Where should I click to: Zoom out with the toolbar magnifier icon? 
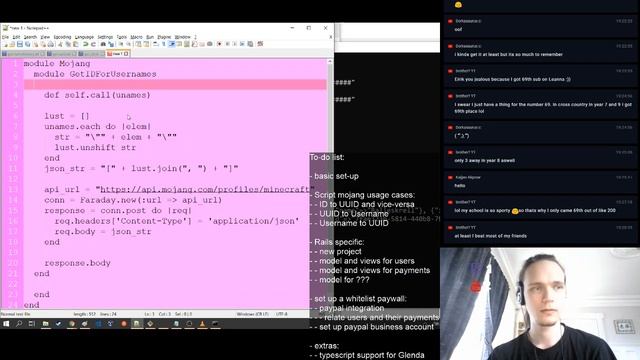(129, 44)
